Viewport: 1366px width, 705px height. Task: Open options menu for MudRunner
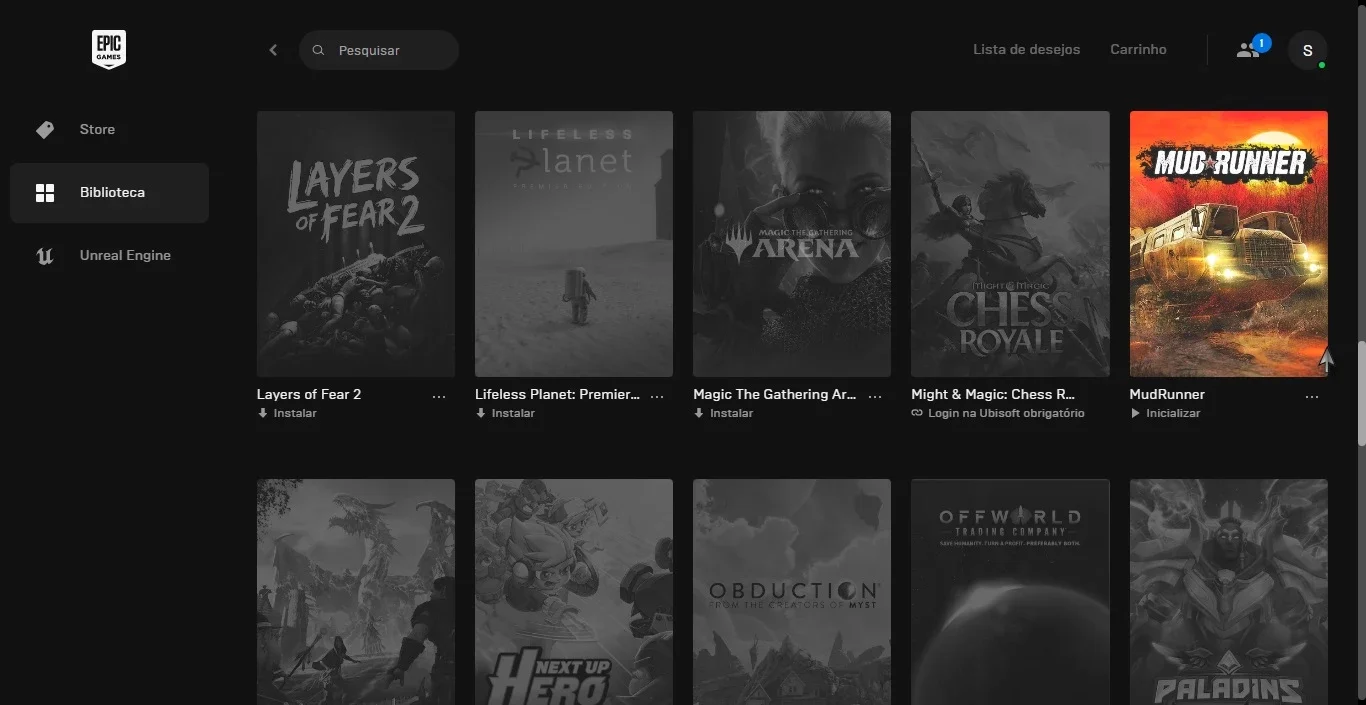coord(1312,397)
